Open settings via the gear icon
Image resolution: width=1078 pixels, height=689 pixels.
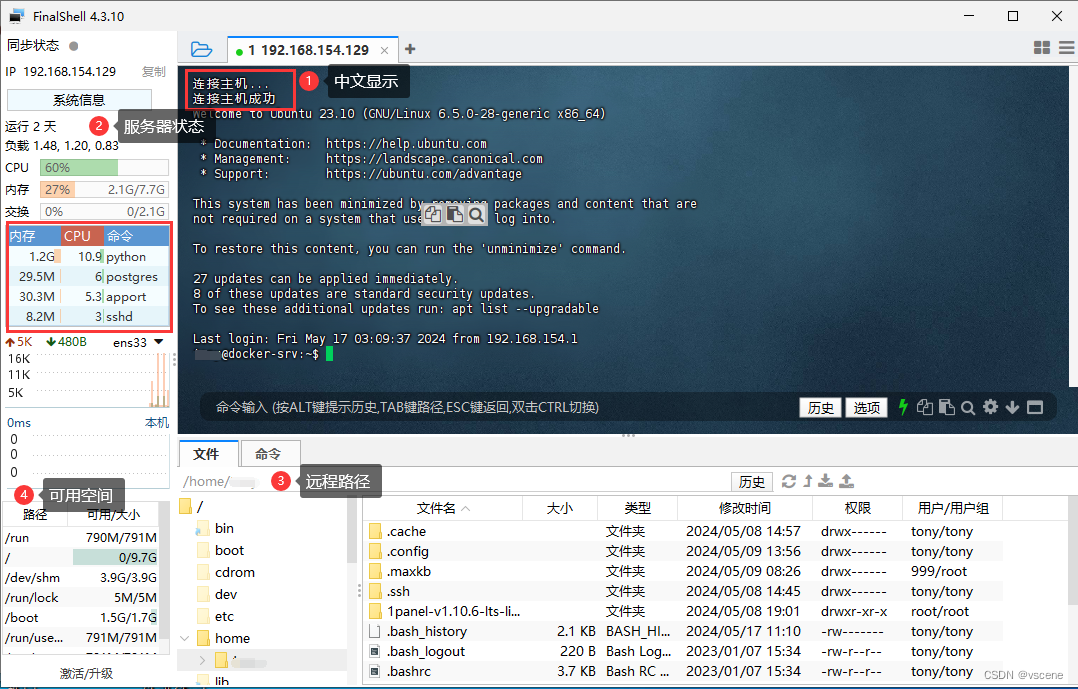(990, 407)
